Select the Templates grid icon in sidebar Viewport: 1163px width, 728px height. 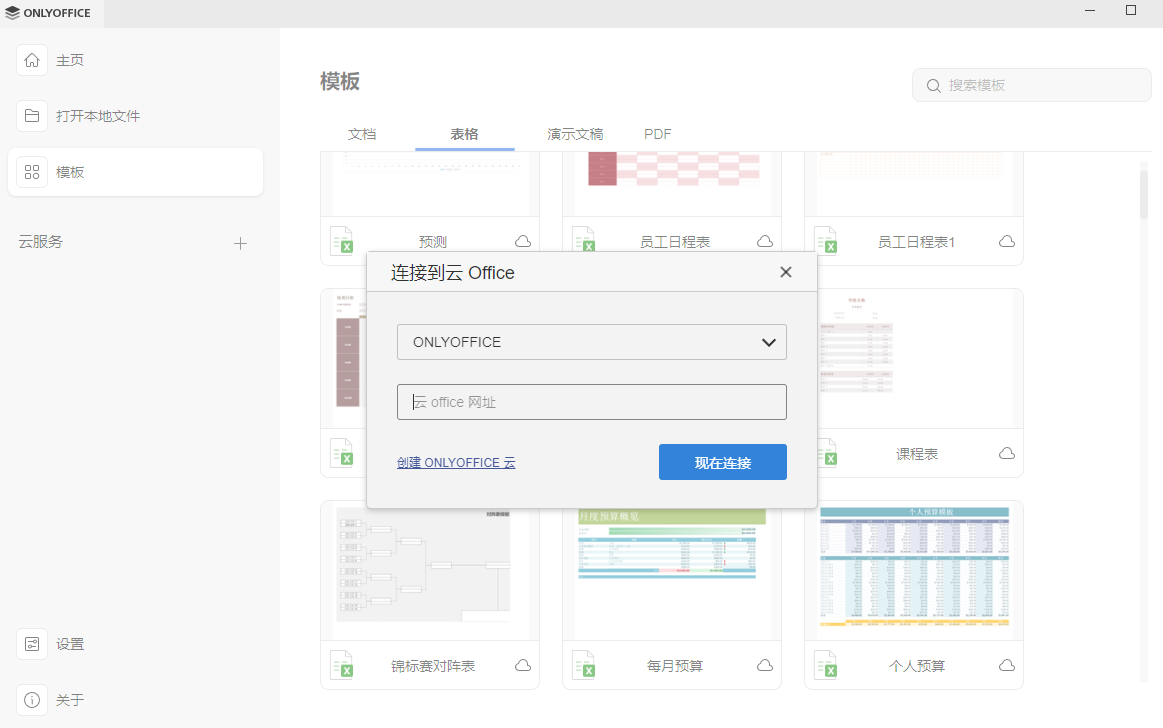coord(32,172)
